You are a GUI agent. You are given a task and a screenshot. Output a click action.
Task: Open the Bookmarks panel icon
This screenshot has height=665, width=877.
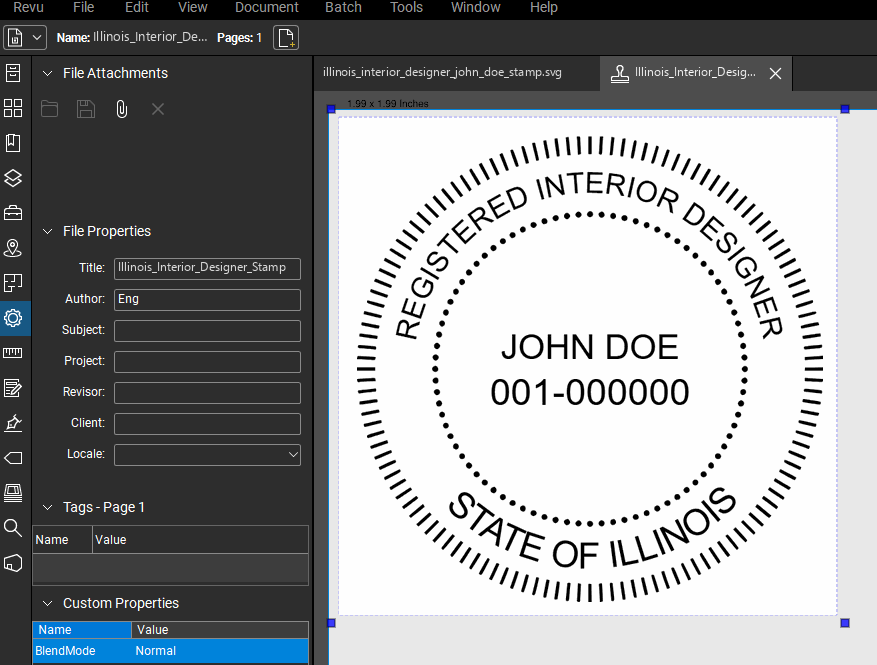tap(13, 143)
